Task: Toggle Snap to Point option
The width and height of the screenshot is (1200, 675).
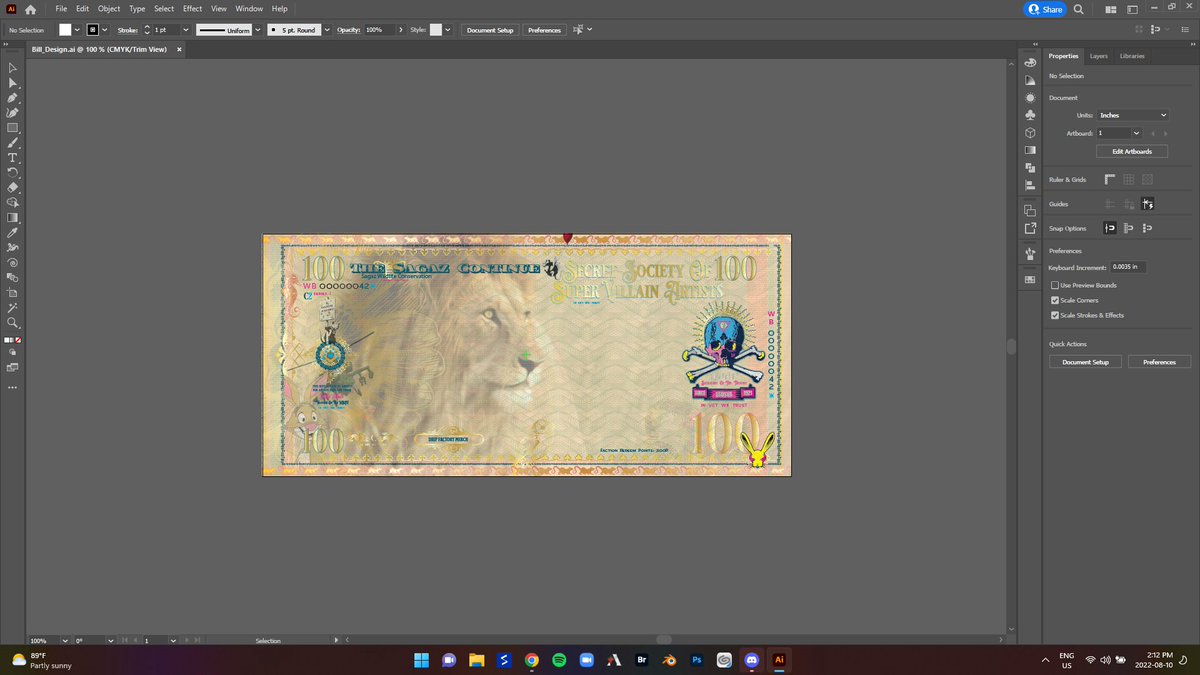Action: [x=1110, y=228]
